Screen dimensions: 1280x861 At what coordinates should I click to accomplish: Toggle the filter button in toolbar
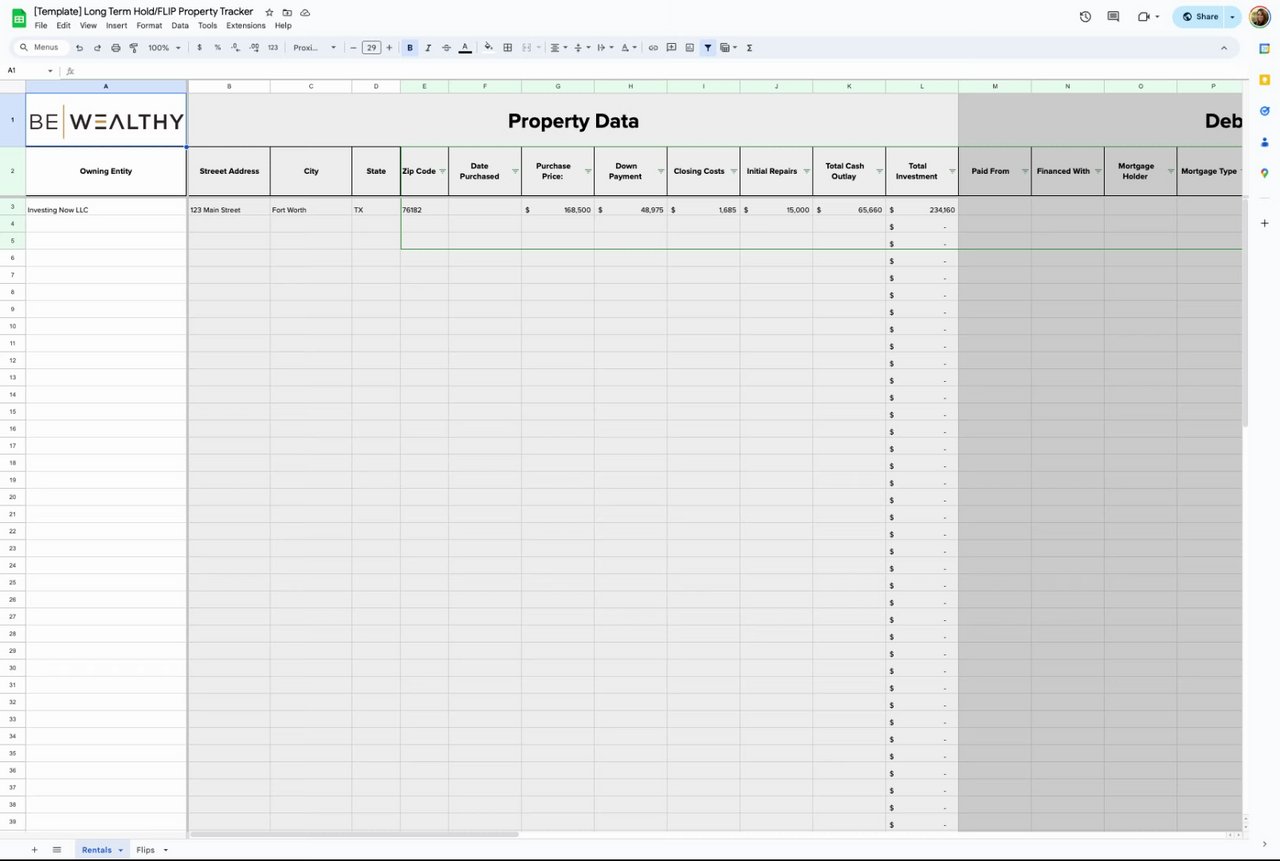(707, 48)
